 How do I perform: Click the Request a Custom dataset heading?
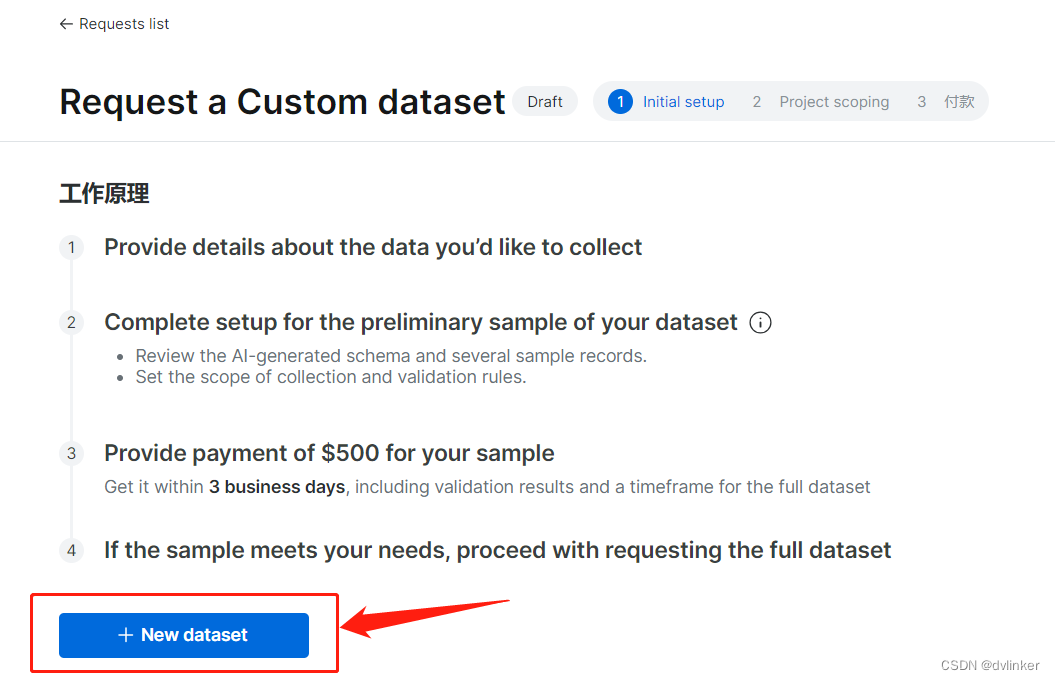pyautogui.click(x=282, y=102)
